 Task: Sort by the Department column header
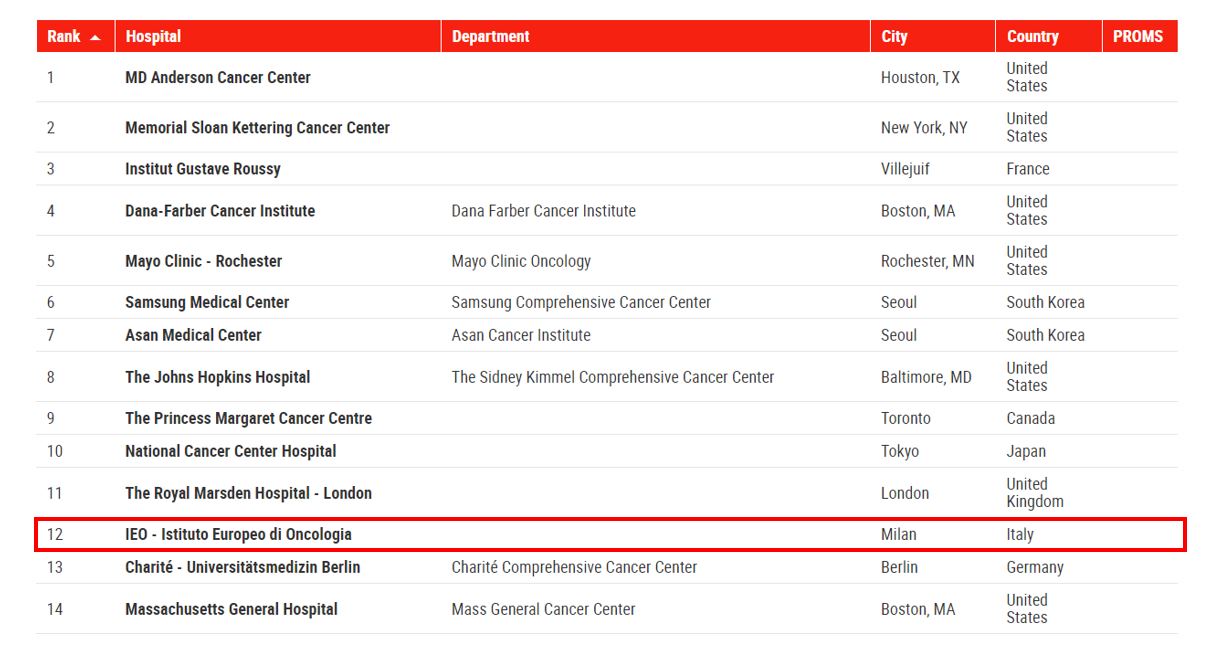click(490, 36)
